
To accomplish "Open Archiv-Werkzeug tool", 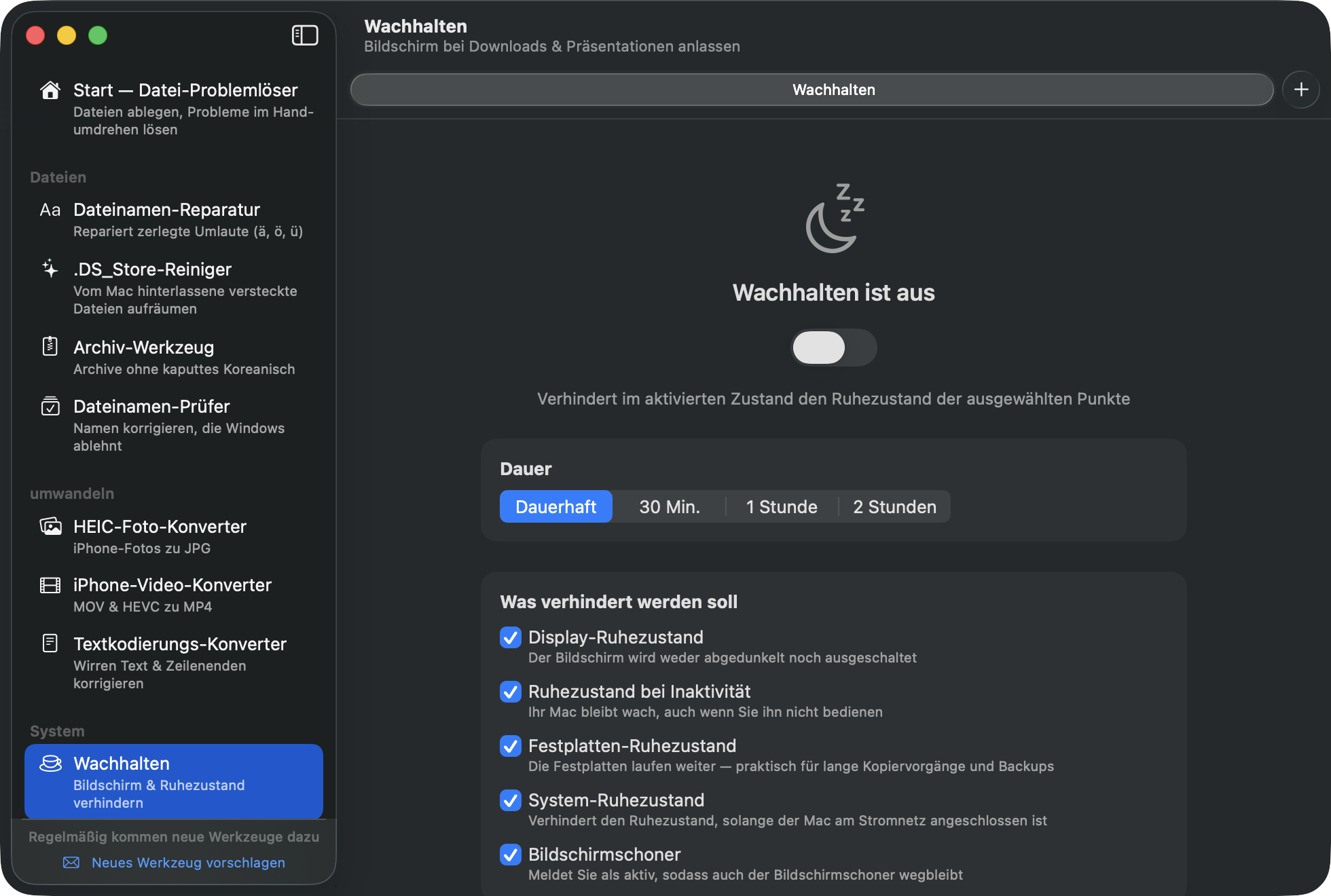I will [174, 357].
